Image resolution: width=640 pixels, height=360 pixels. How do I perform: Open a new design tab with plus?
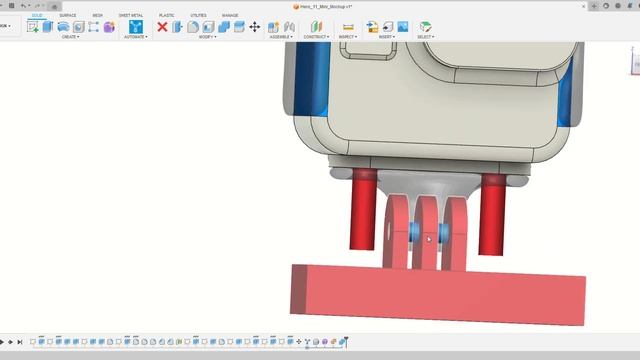click(594, 6)
